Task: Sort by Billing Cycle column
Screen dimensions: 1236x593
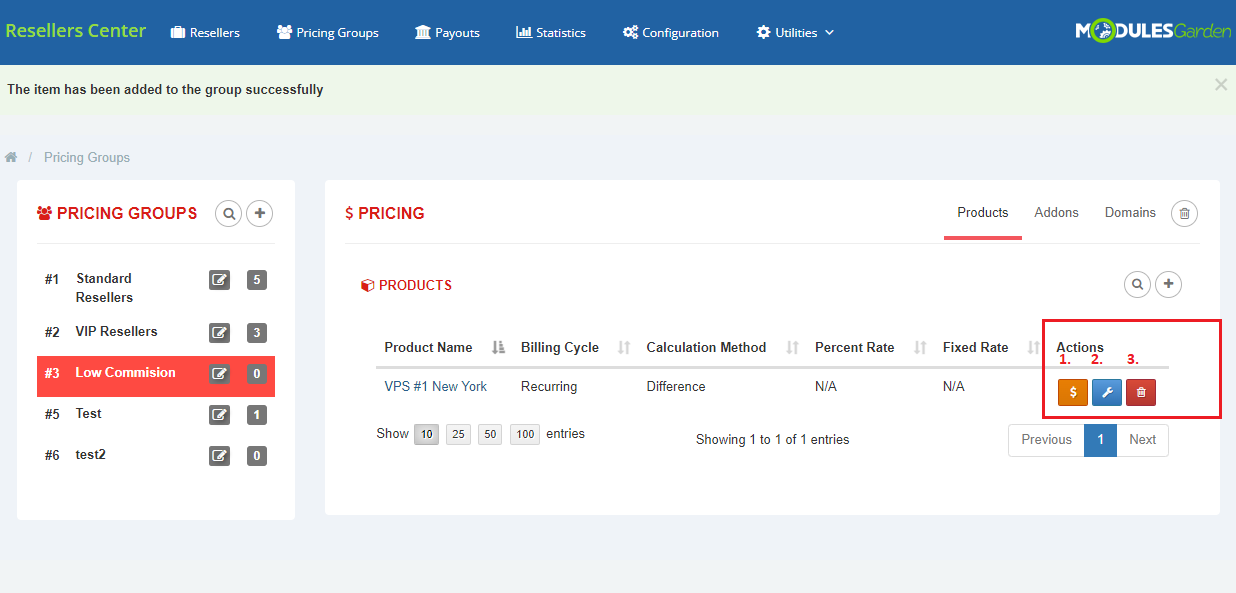Action: coord(575,348)
